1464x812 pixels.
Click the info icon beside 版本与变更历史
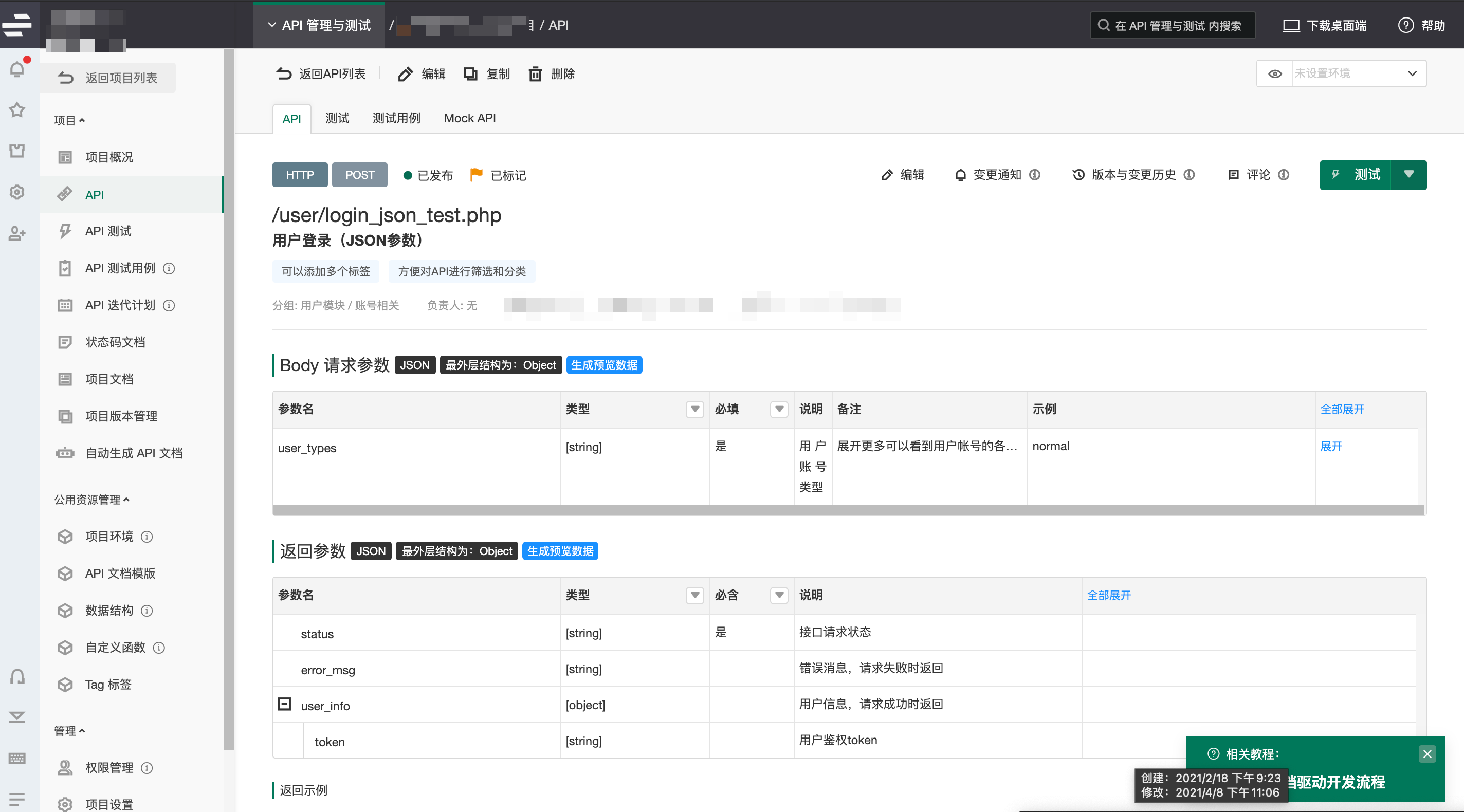pyautogui.click(x=1189, y=174)
